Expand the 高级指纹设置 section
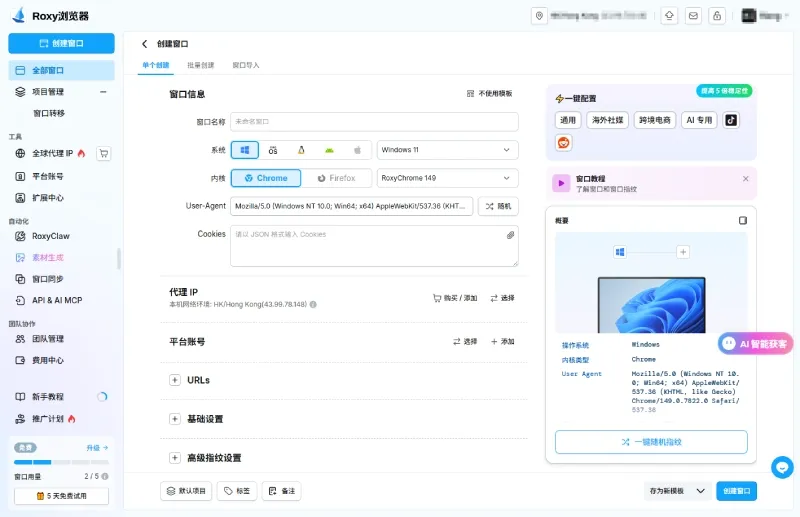This screenshot has height=517, width=800. (x=174, y=458)
